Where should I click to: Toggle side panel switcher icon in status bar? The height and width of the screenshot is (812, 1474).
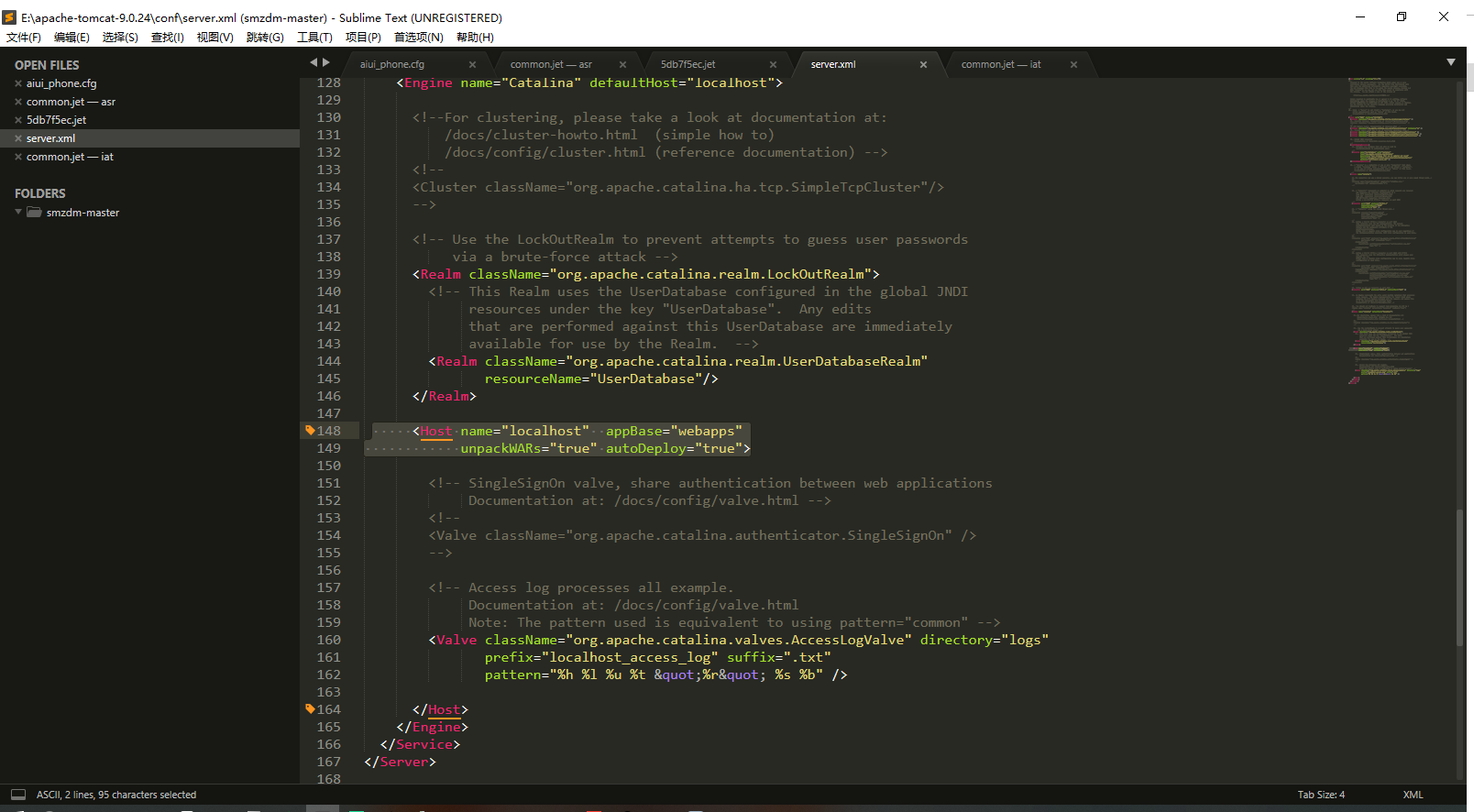[x=18, y=795]
